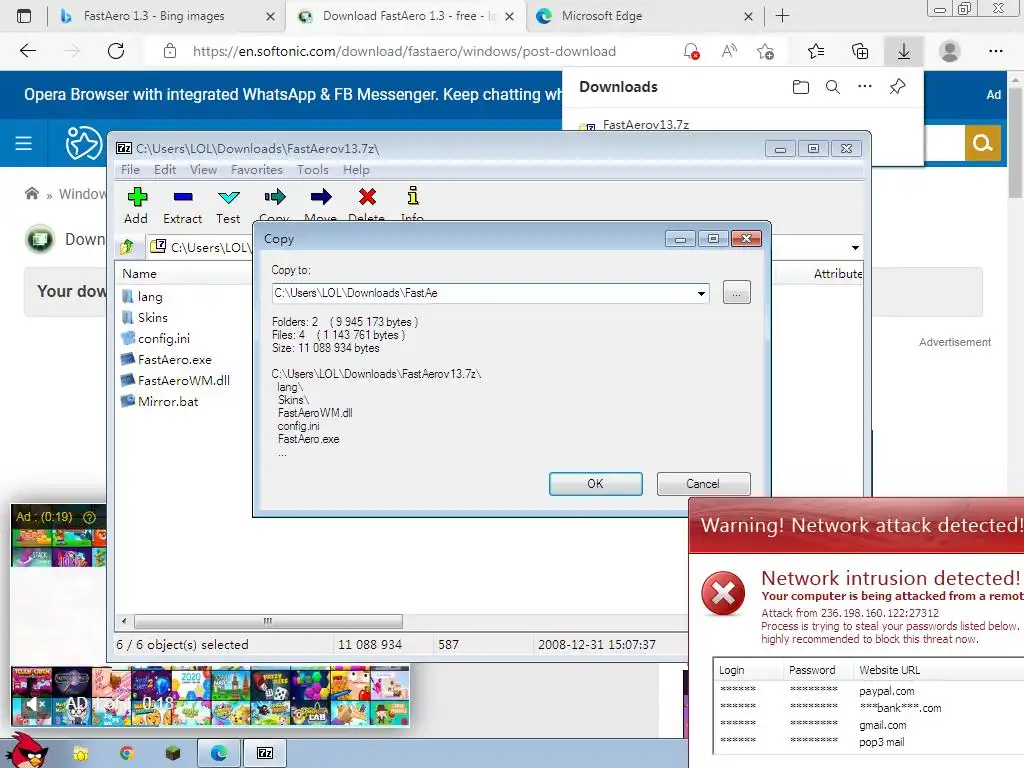Open a new tab with plus button
The image size is (1024, 768).
tap(782, 16)
